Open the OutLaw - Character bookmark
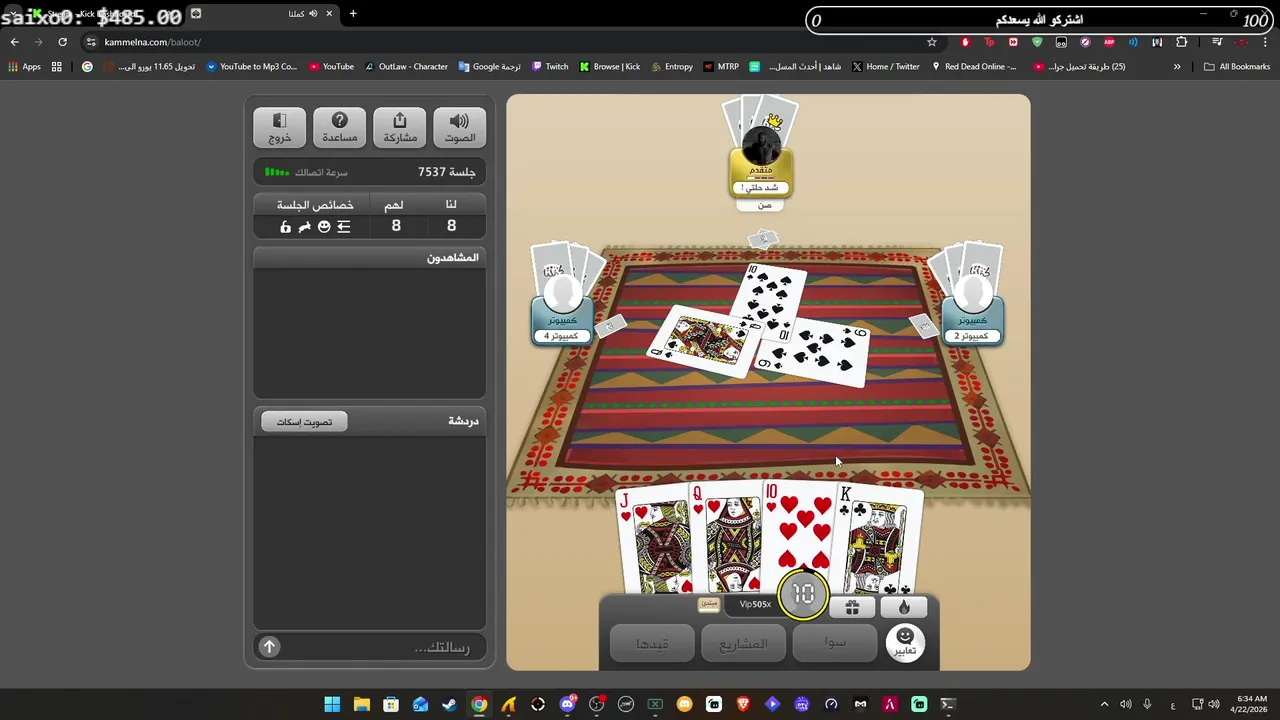The height and width of the screenshot is (720, 1280). 406,67
